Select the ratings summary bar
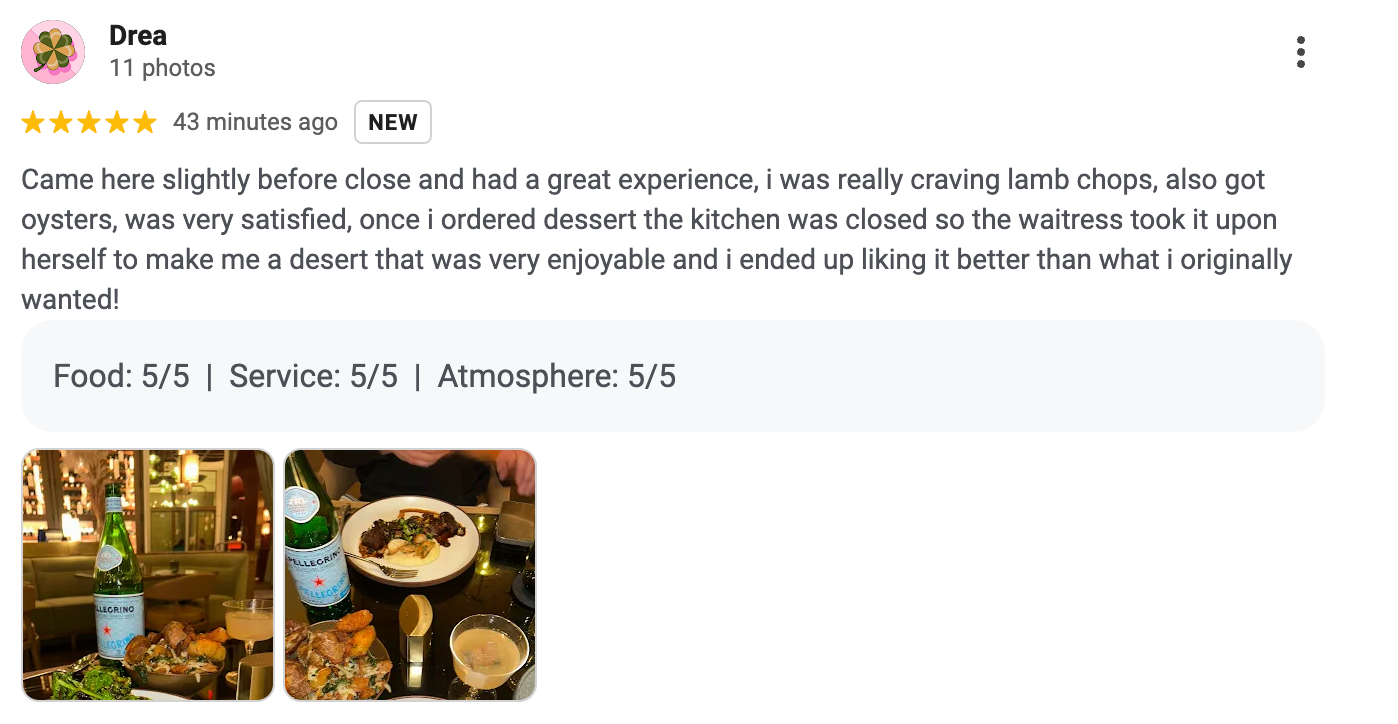The height and width of the screenshot is (724, 1398). tap(672, 377)
